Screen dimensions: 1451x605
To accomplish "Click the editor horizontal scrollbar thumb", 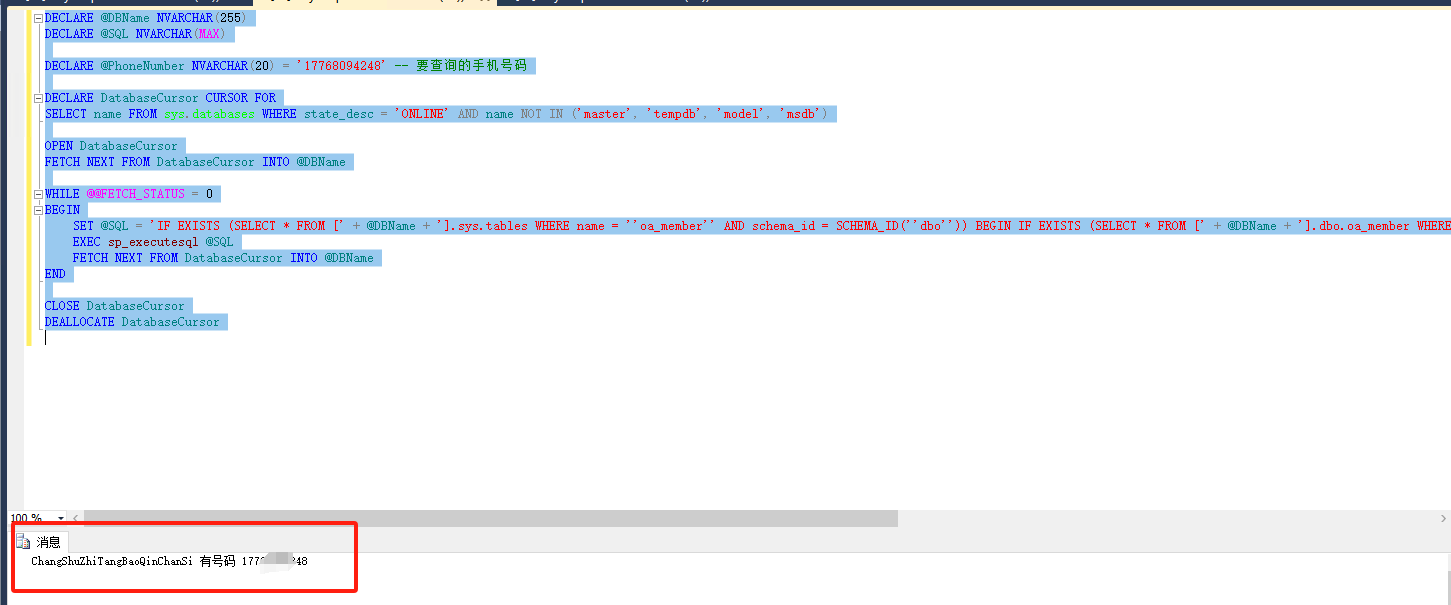I will point(490,519).
